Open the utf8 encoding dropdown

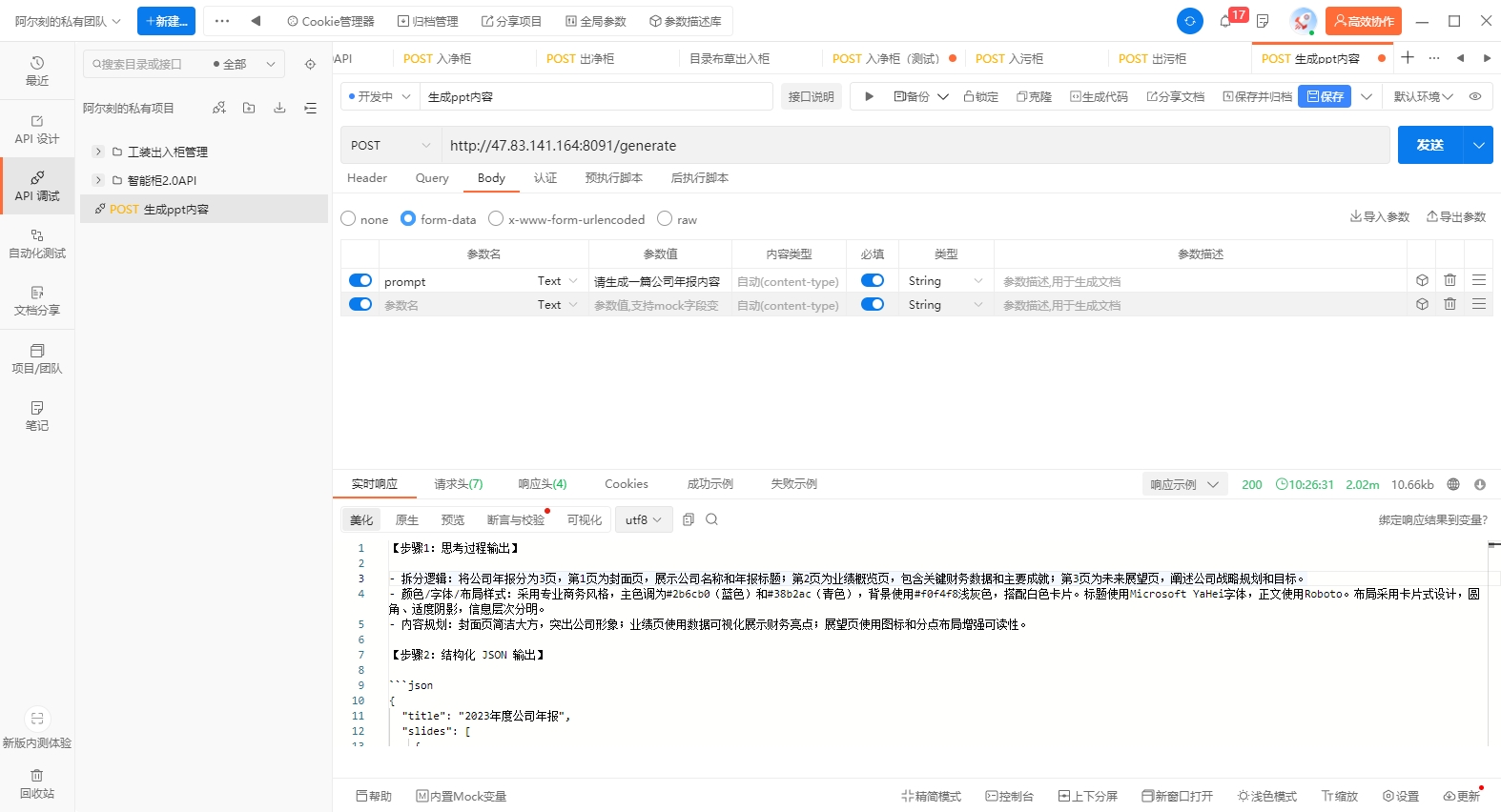[x=644, y=519]
